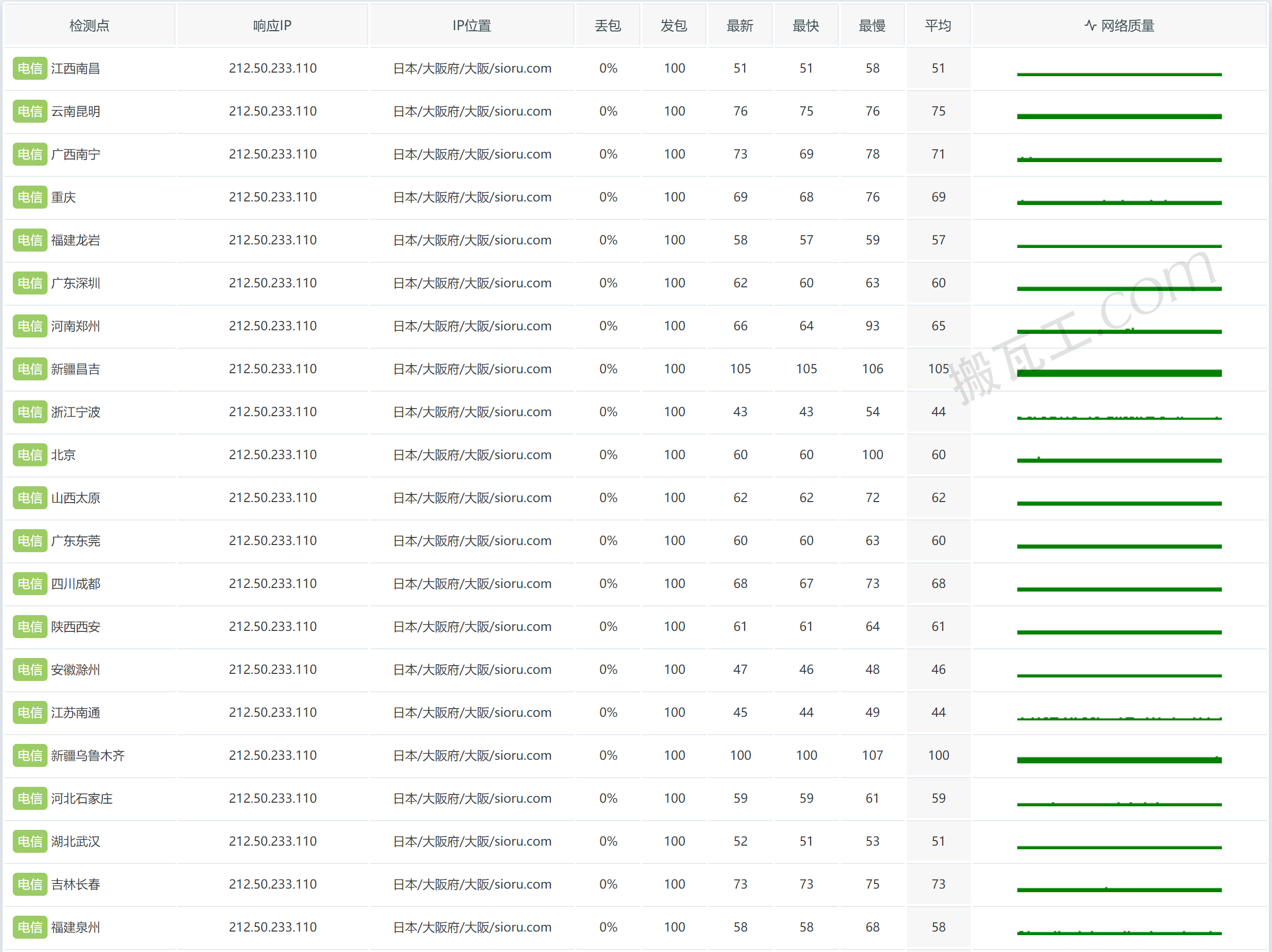Click the 新疆昌吉 network quality graph

(1119, 373)
